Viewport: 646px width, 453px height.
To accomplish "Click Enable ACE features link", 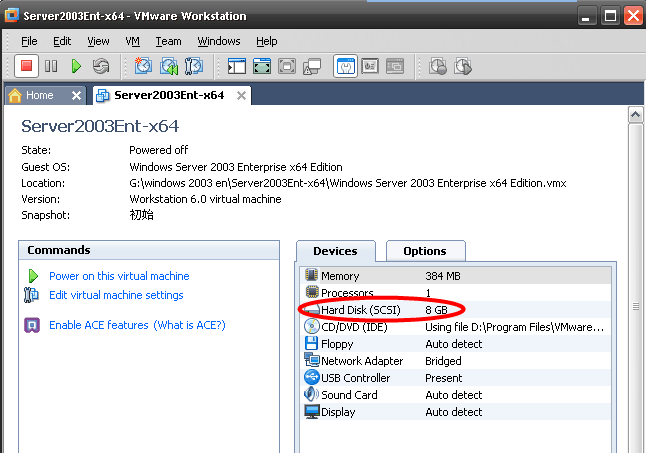I will pyautogui.click(x=98, y=325).
